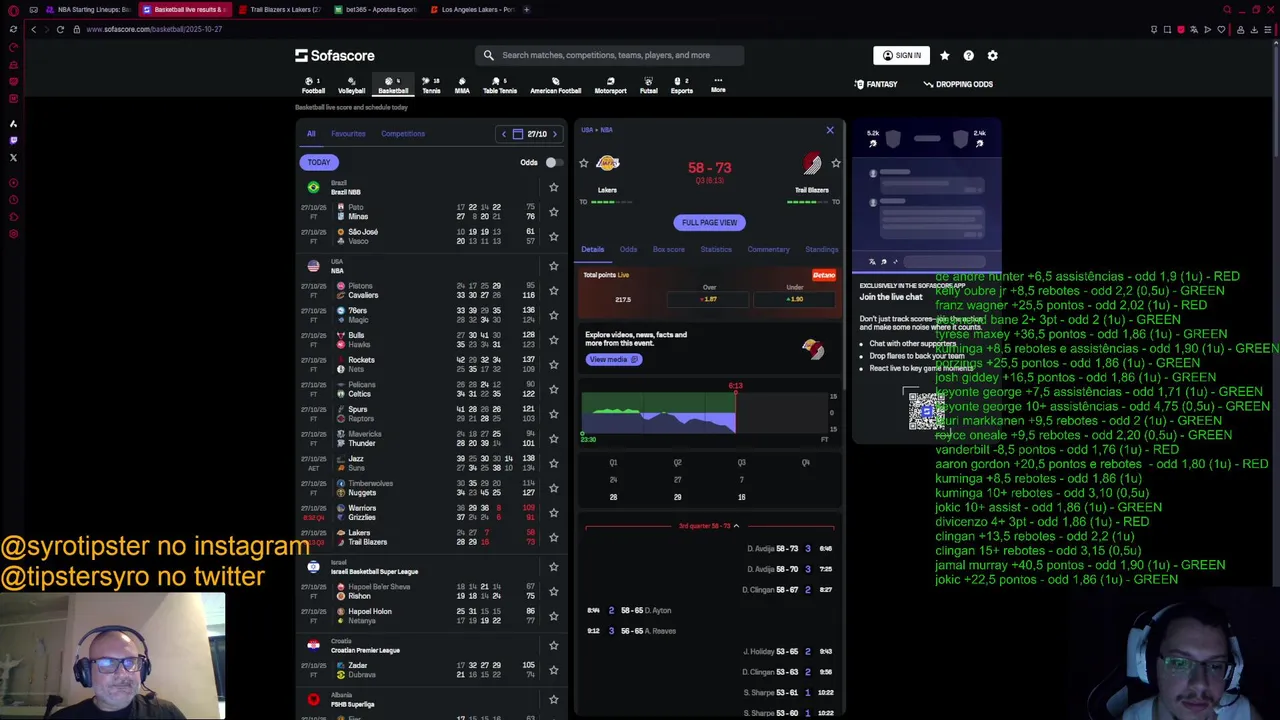
Task: Open the DROPPING ODDS link
Action: (958, 85)
